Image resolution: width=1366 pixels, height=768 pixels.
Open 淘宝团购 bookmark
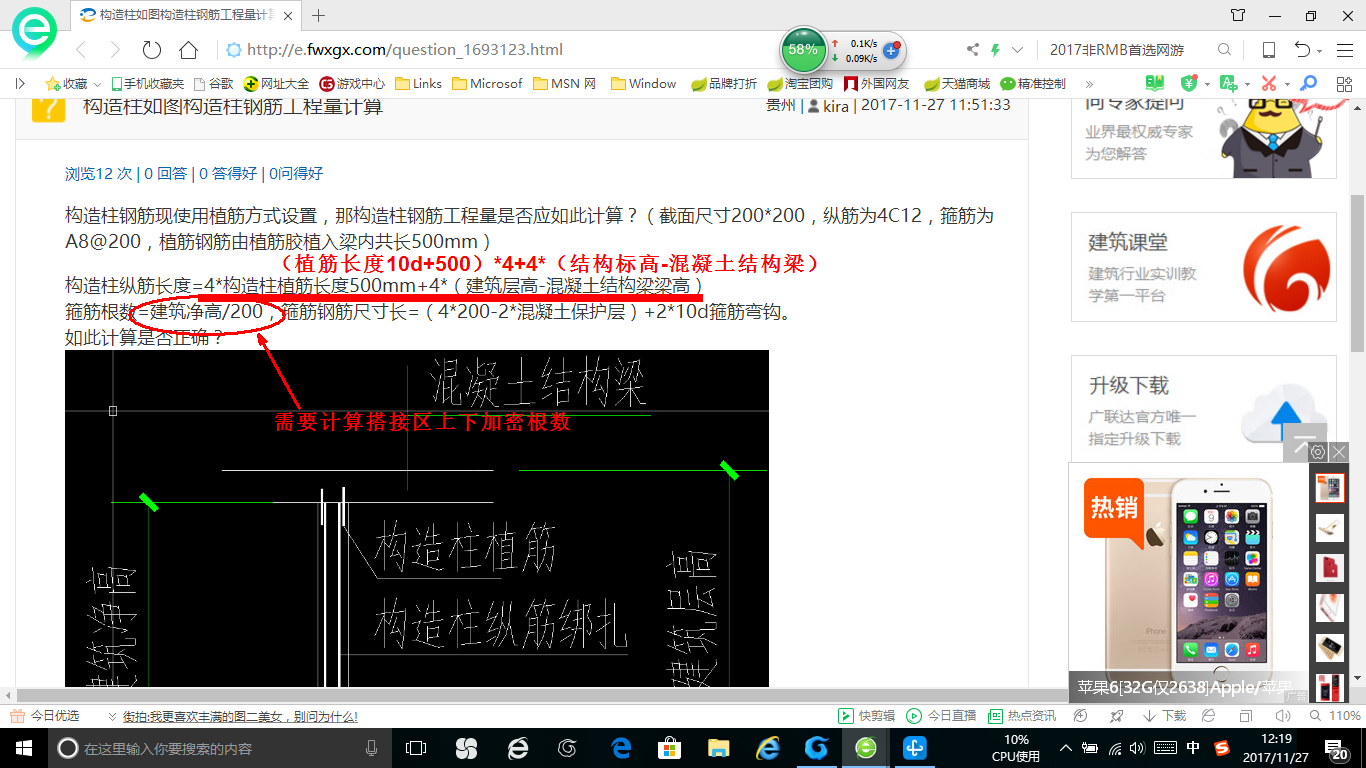800,84
